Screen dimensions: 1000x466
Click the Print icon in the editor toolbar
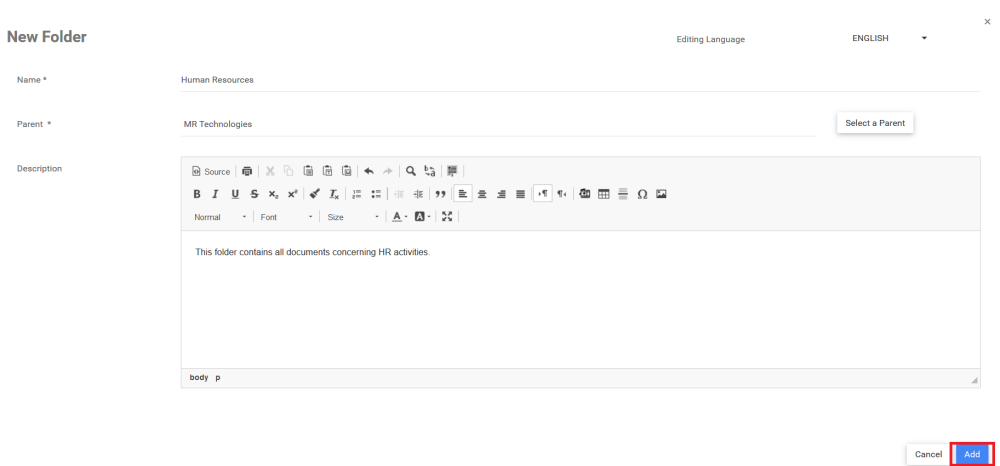(247, 171)
